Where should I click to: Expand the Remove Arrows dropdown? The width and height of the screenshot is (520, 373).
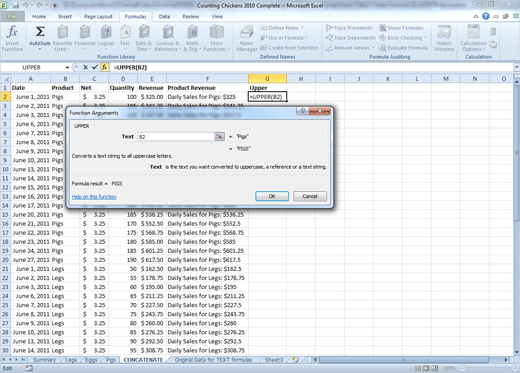click(x=373, y=48)
